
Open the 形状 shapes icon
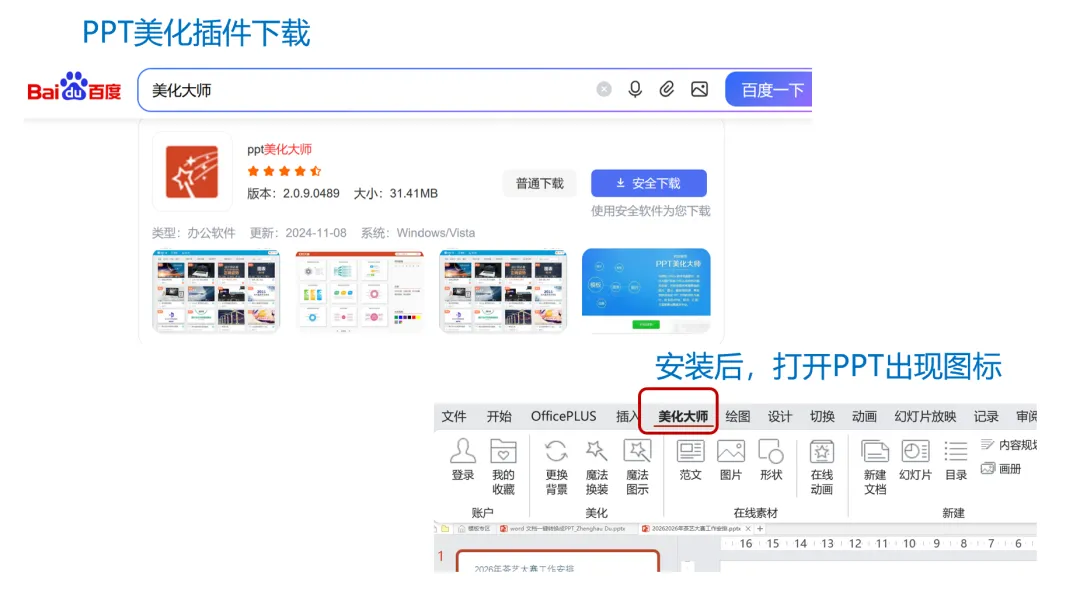[771, 452]
